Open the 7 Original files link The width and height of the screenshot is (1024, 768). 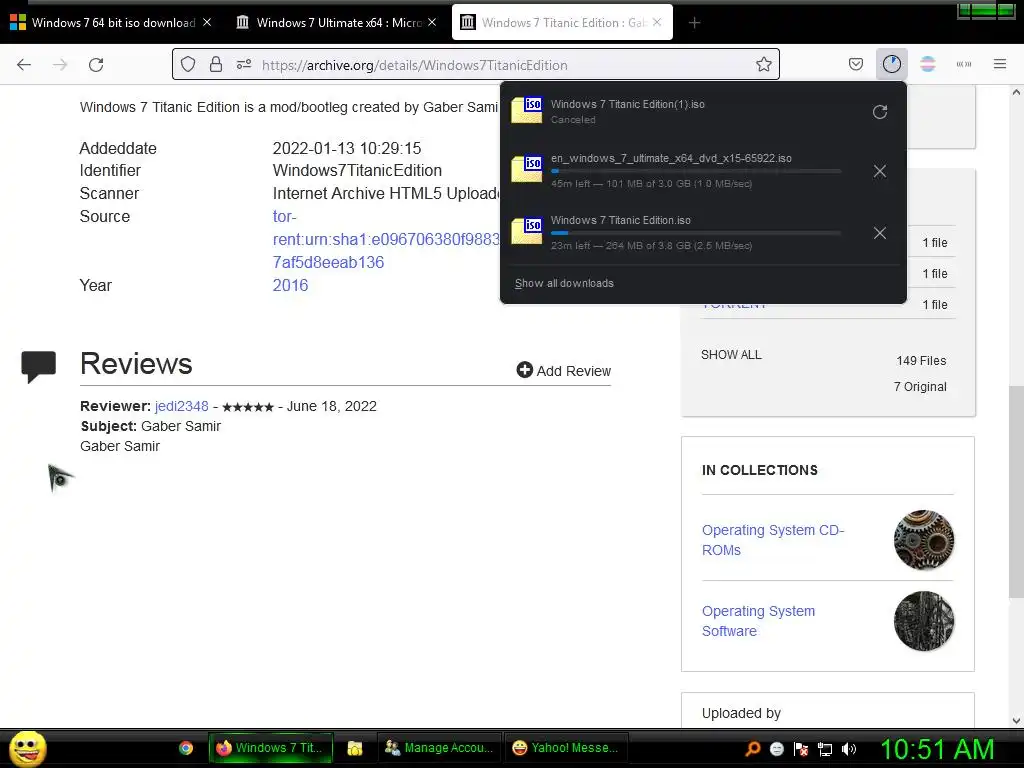(920, 387)
